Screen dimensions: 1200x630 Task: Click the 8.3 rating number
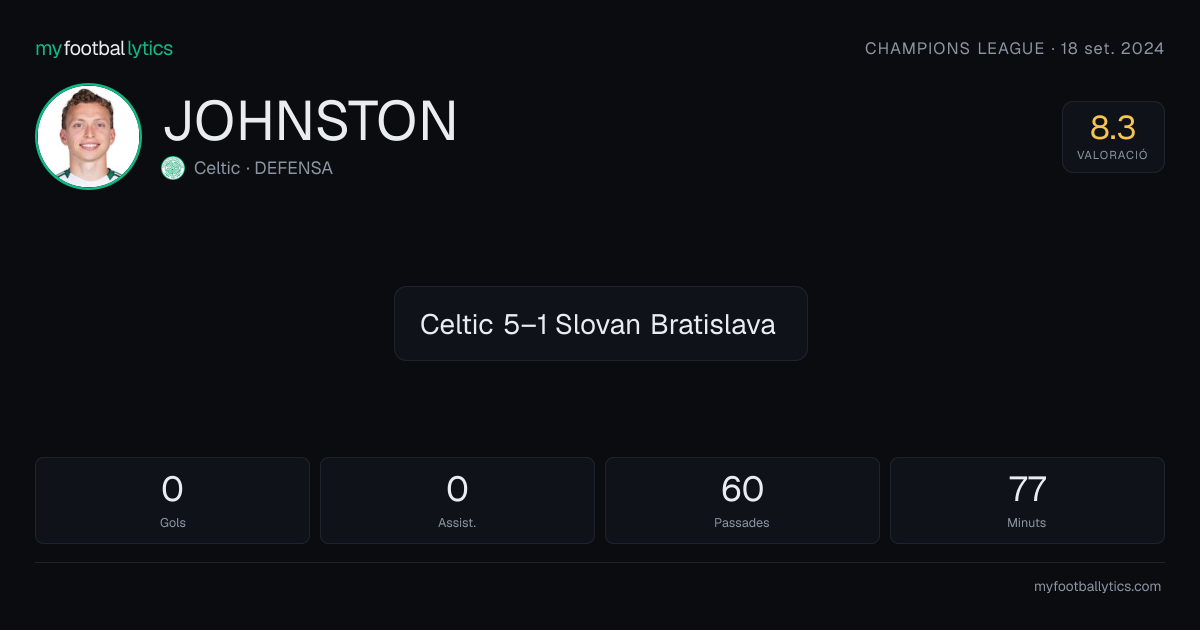1113,128
